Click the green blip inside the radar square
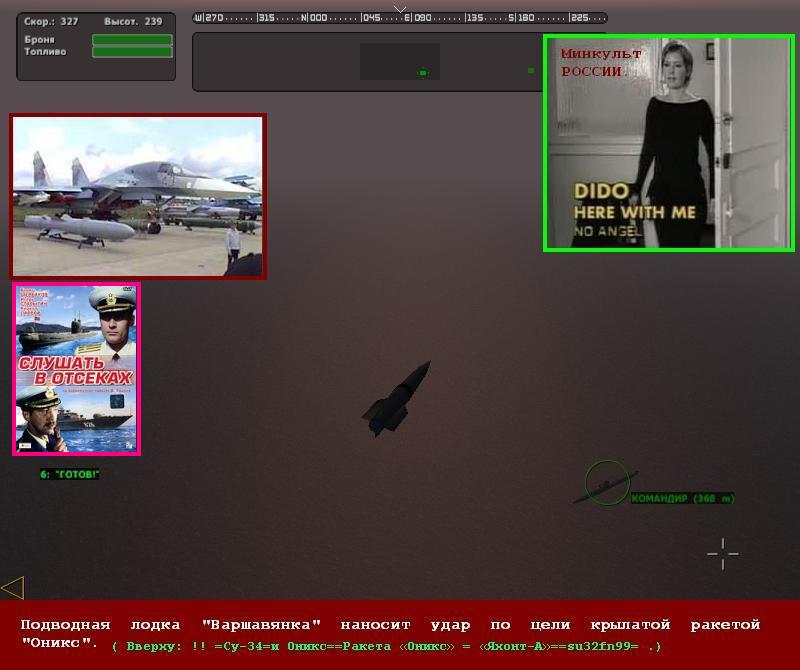The image size is (800, 670). (423, 72)
